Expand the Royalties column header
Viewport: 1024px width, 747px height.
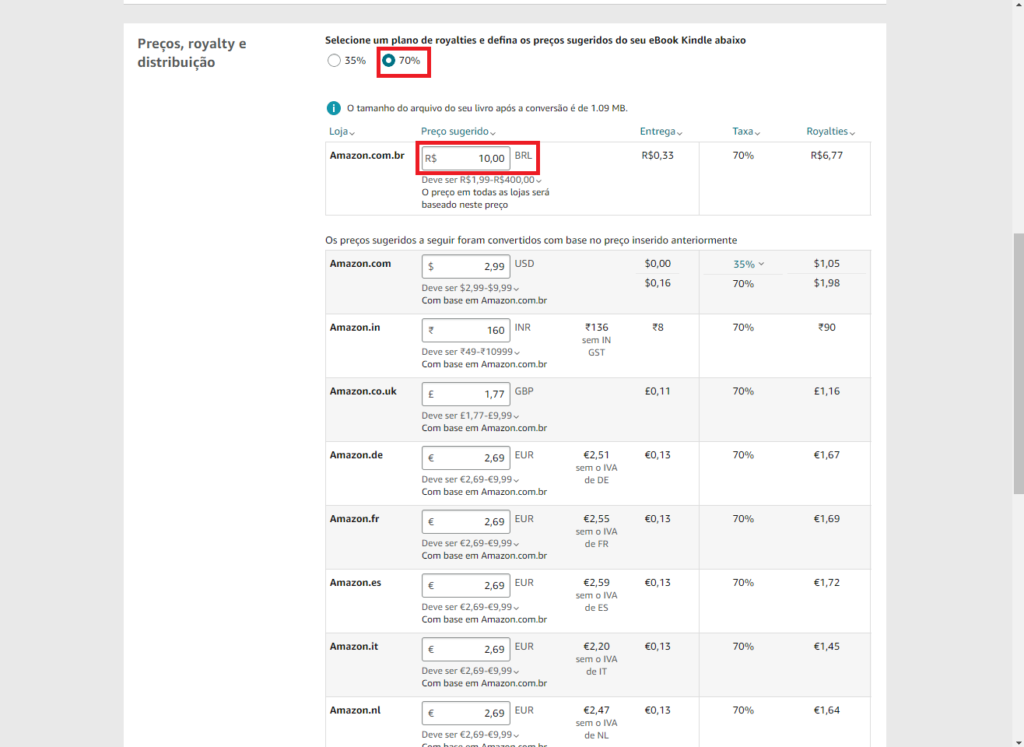pyautogui.click(x=830, y=132)
